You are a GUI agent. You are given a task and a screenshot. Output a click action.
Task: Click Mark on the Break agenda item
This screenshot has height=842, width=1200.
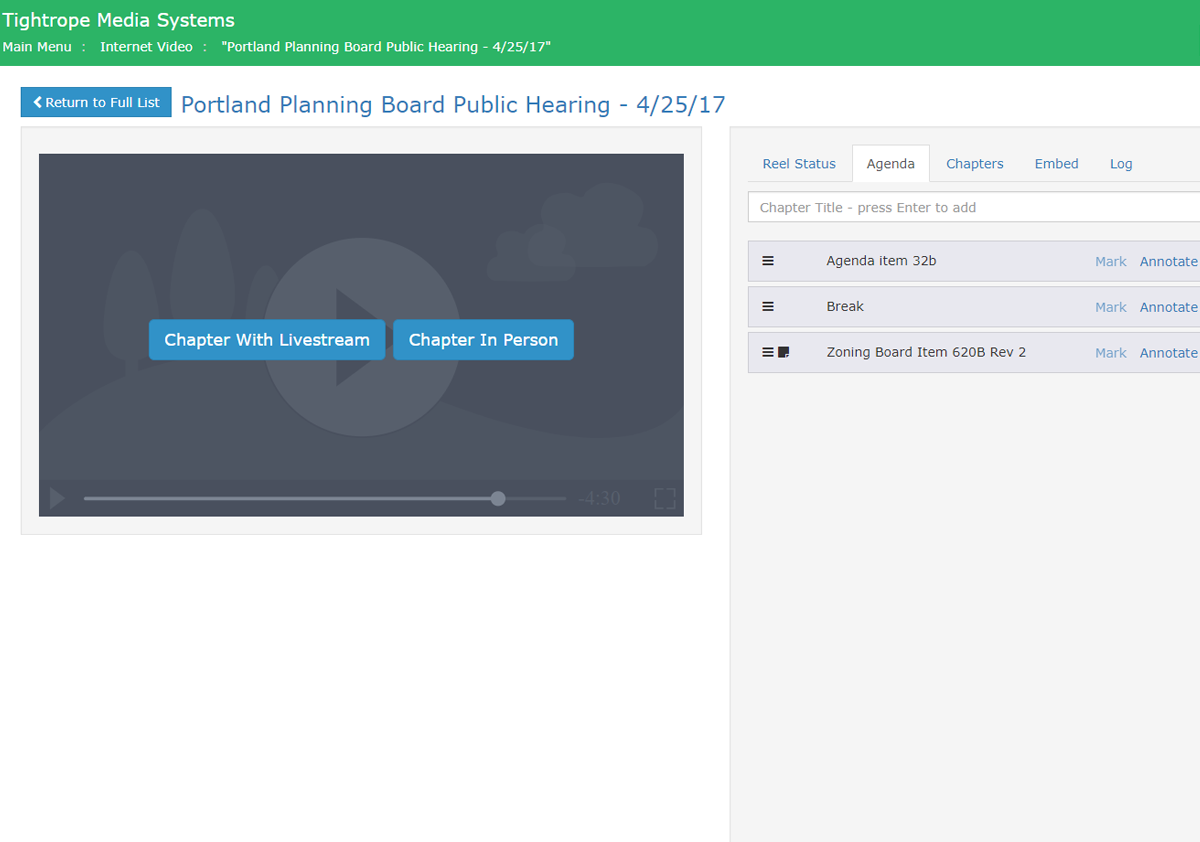[1110, 307]
